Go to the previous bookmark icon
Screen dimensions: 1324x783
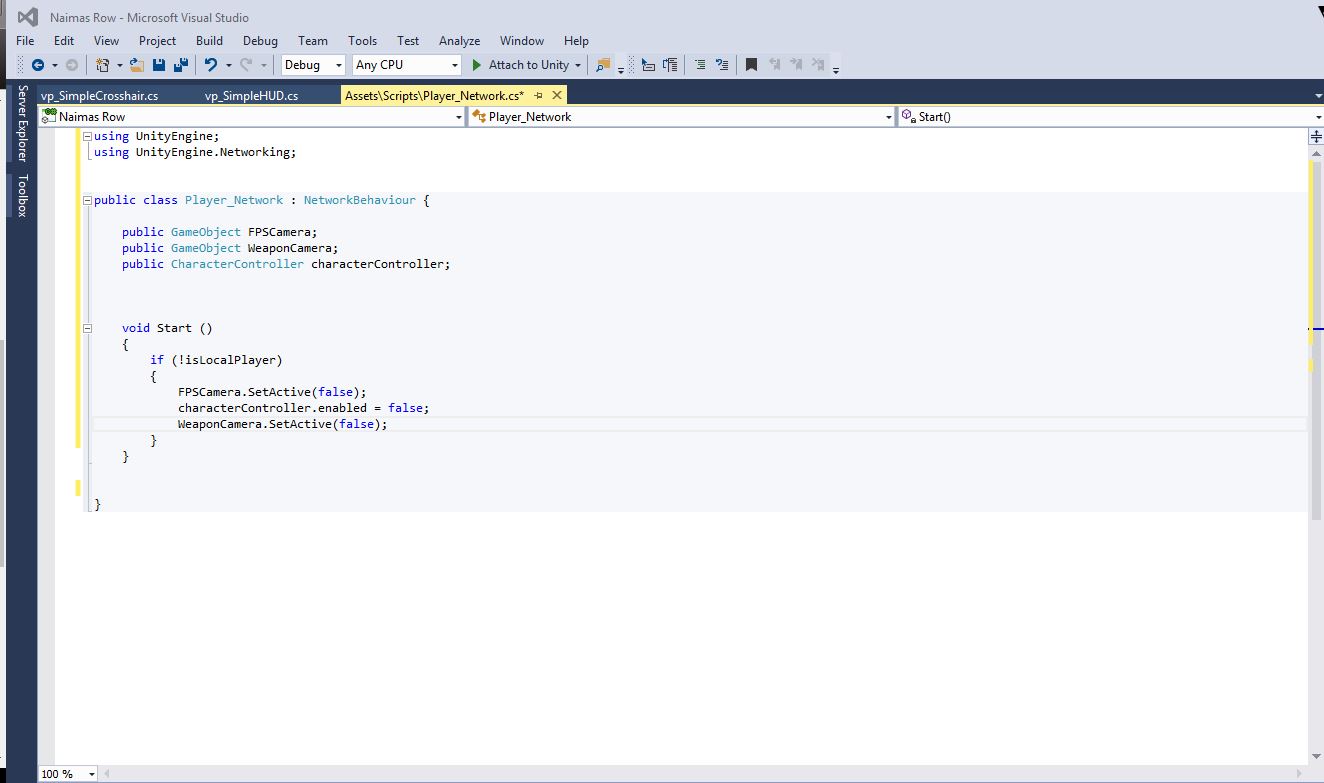point(774,65)
